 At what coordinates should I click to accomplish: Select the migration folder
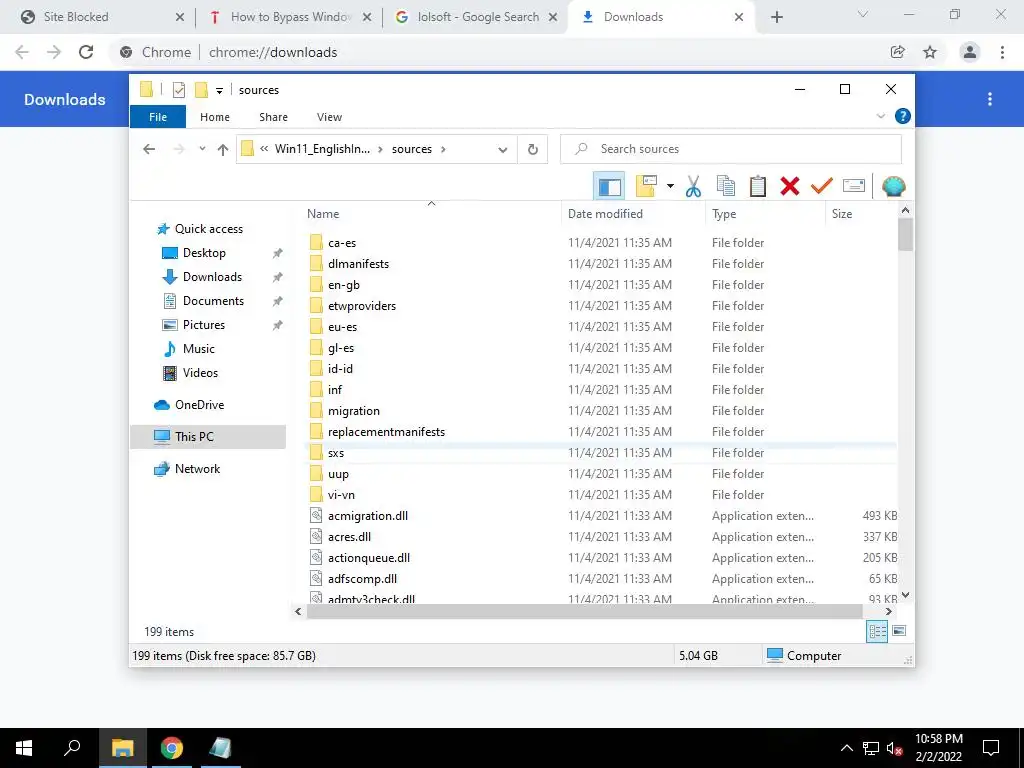tap(353, 411)
